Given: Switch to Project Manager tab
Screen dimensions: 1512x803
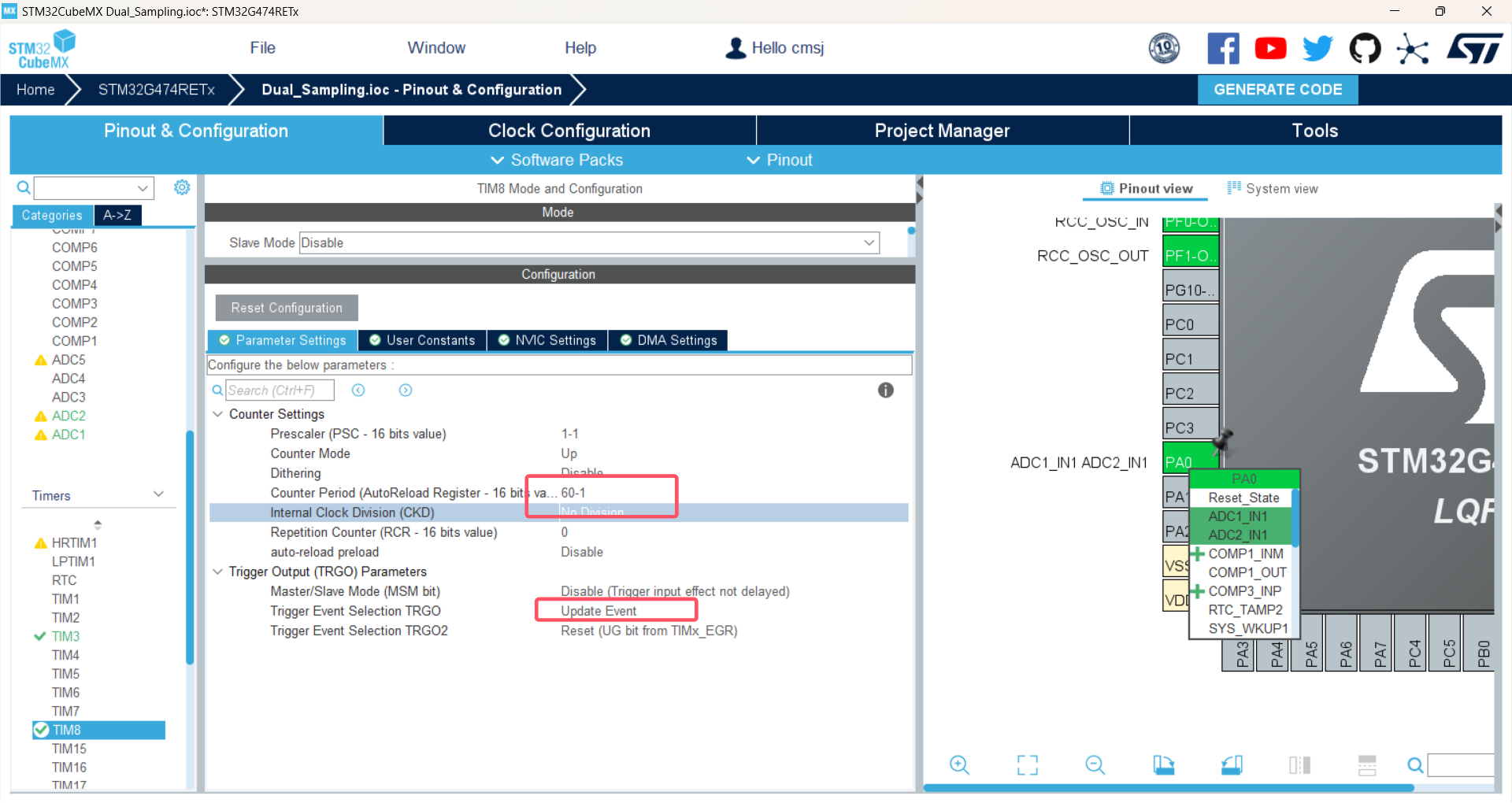Looking at the screenshot, I should click(x=943, y=131).
